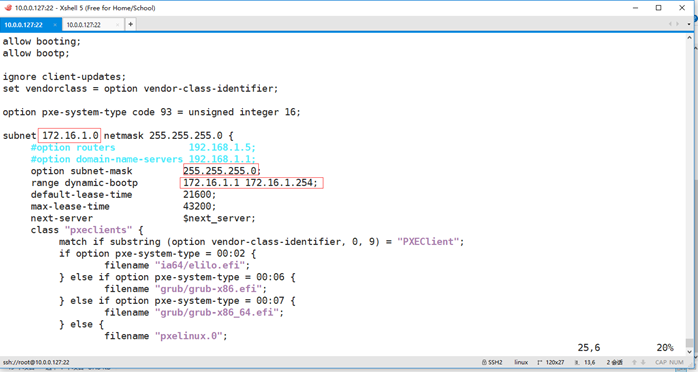Click '#option domain-name-servers' comment line
698x372 pixels.
pyautogui.click(x=143, y=159)
